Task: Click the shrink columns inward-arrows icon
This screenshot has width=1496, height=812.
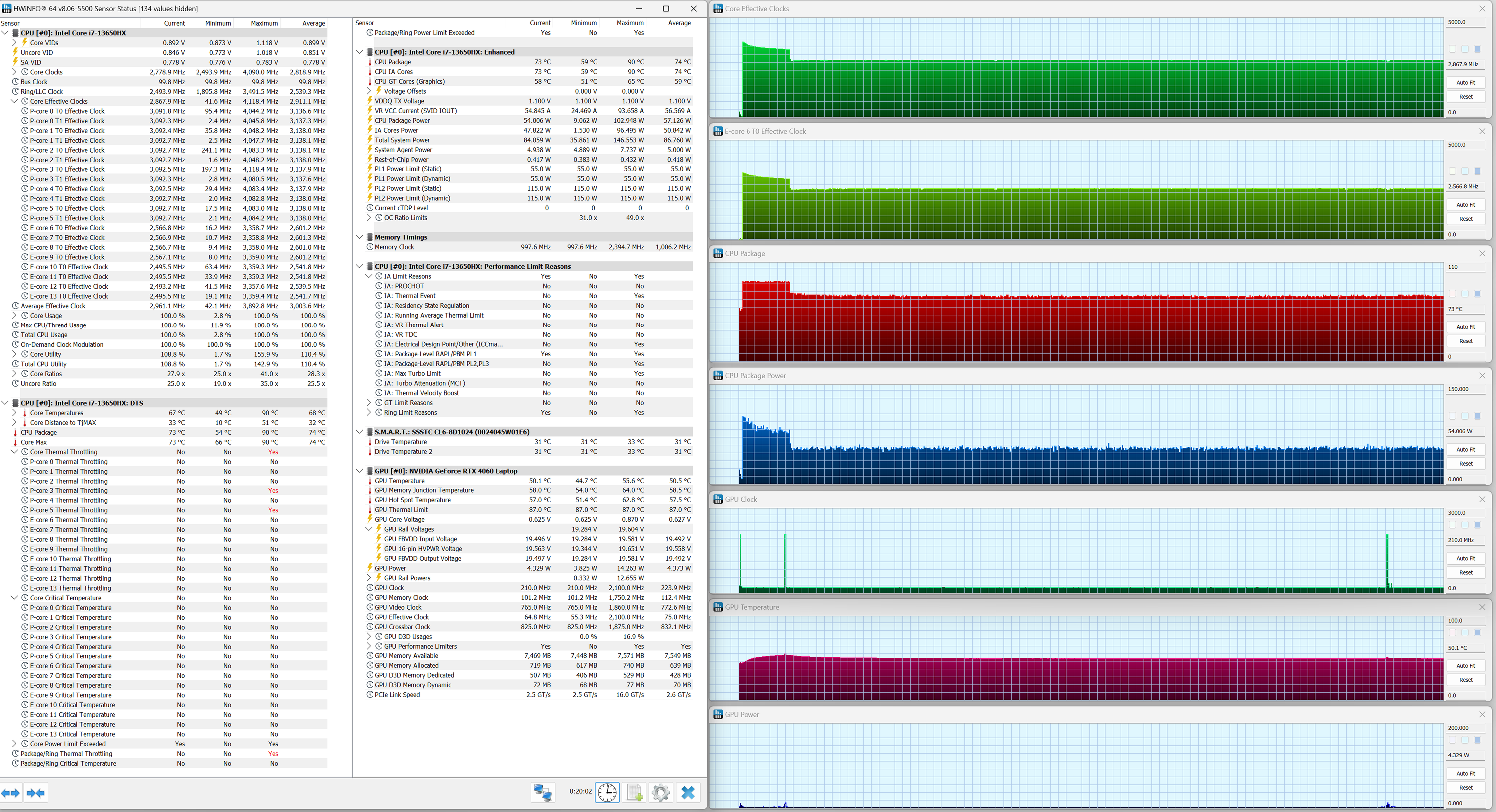Action: 36,793
